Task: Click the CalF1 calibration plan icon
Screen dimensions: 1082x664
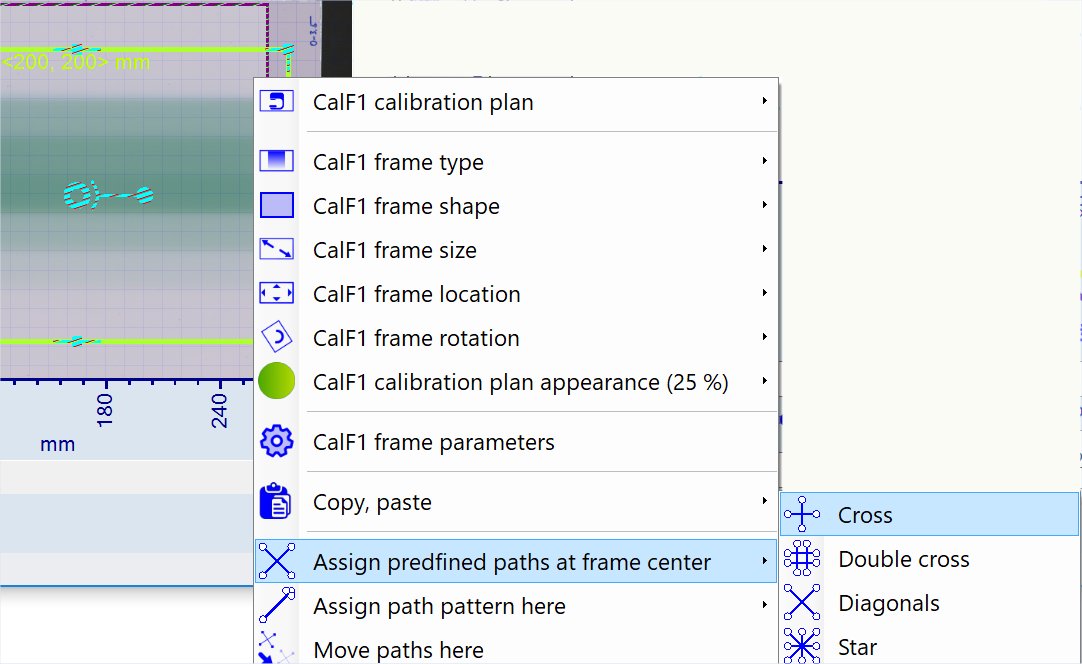Action: pyautogui.click(x=276, y=102)
